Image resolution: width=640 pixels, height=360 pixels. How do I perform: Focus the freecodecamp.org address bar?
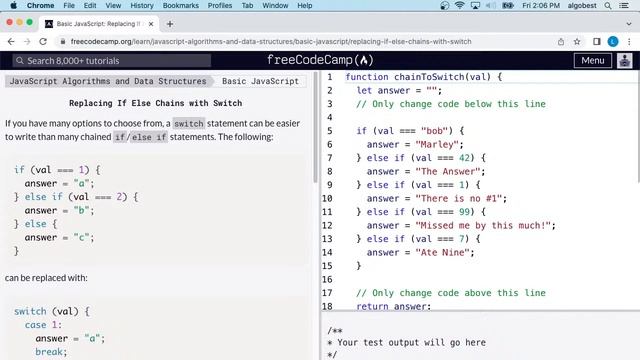pyautogui.click(x=271, y=42)
